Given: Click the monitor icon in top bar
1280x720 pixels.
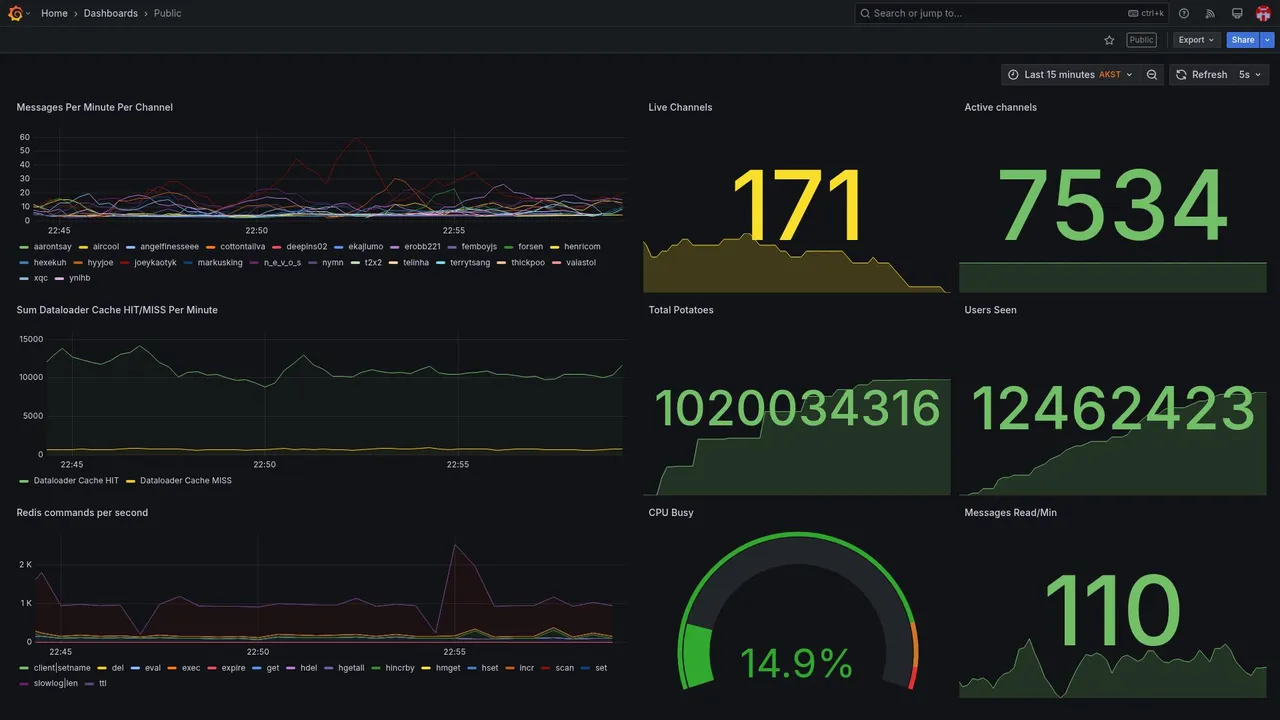Looking at the screenshot, I should [1237, 13].
